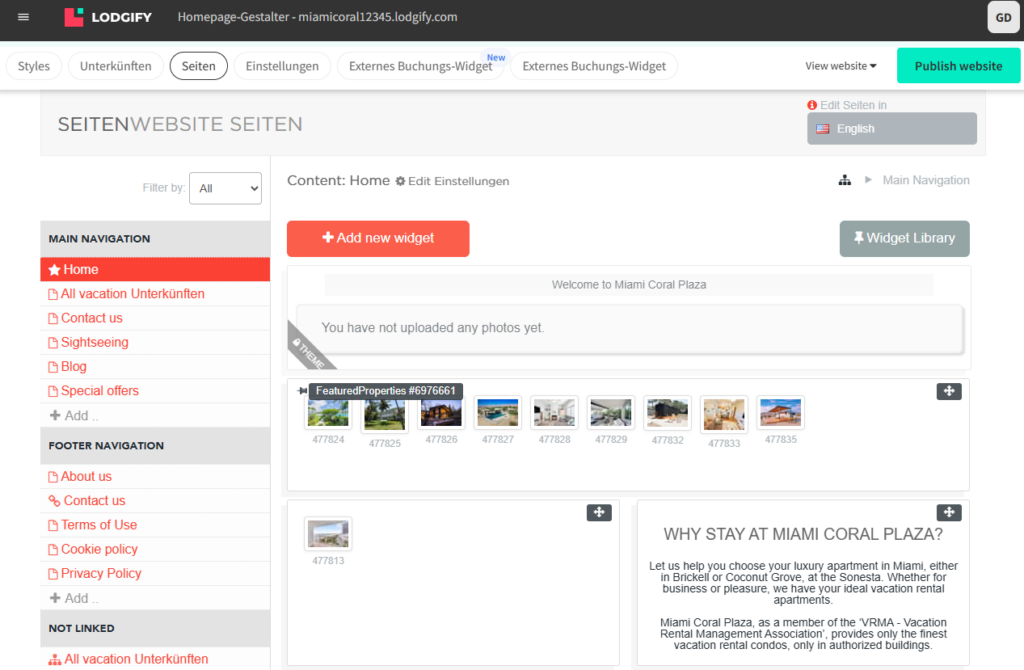Image resolution: width=1024 pixels, height=670 pixels.
Task: Click the link icon beside footer Contact us
Action: tap(54, 501)
